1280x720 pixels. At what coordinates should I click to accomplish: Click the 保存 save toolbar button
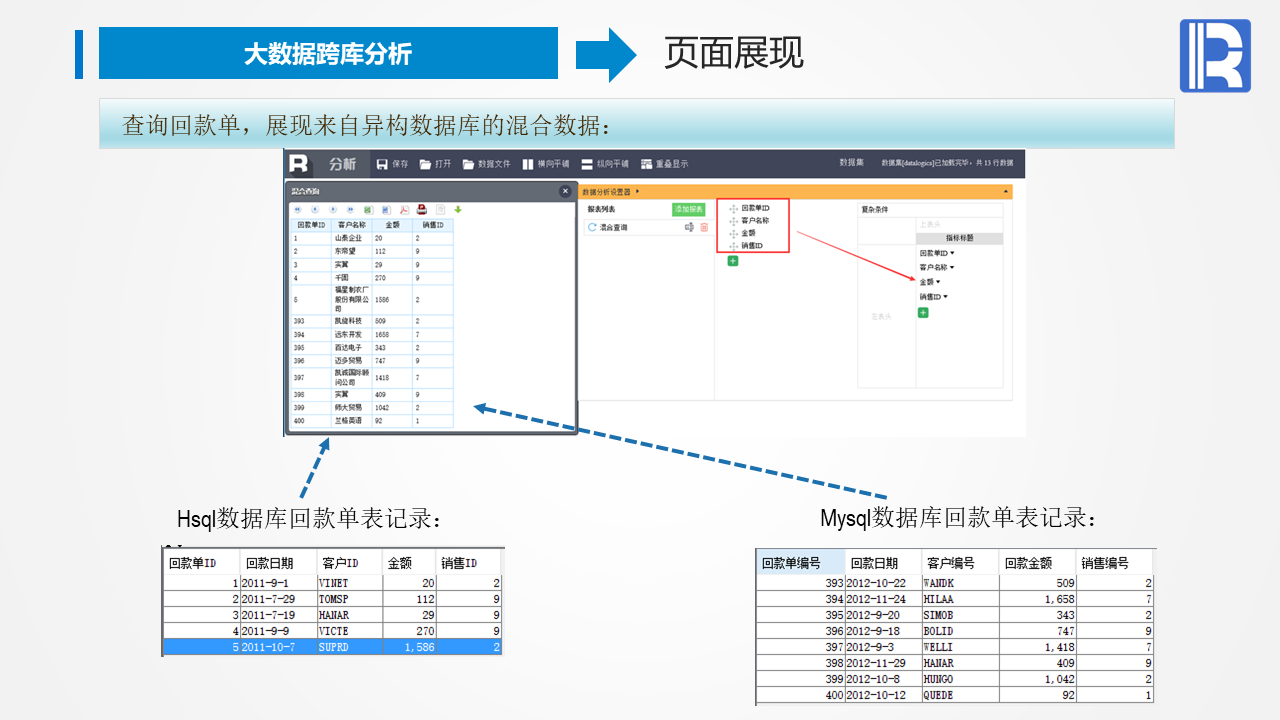coord(392,164)
